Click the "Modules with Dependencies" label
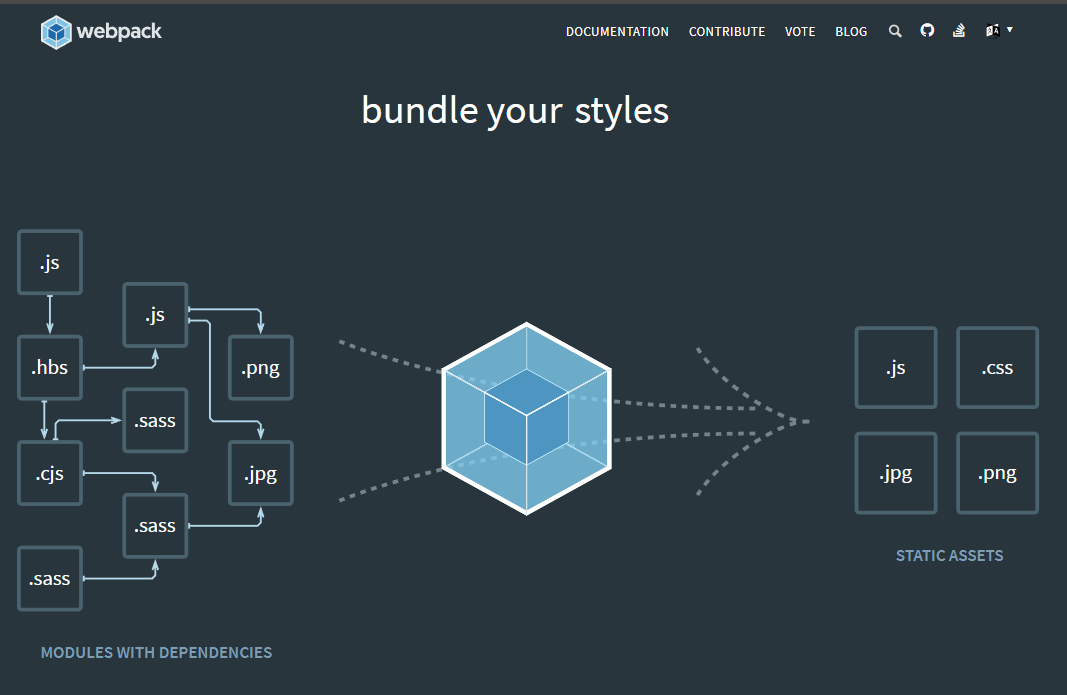Screen dimensions: 1067x695 click(x=156, y=652)
